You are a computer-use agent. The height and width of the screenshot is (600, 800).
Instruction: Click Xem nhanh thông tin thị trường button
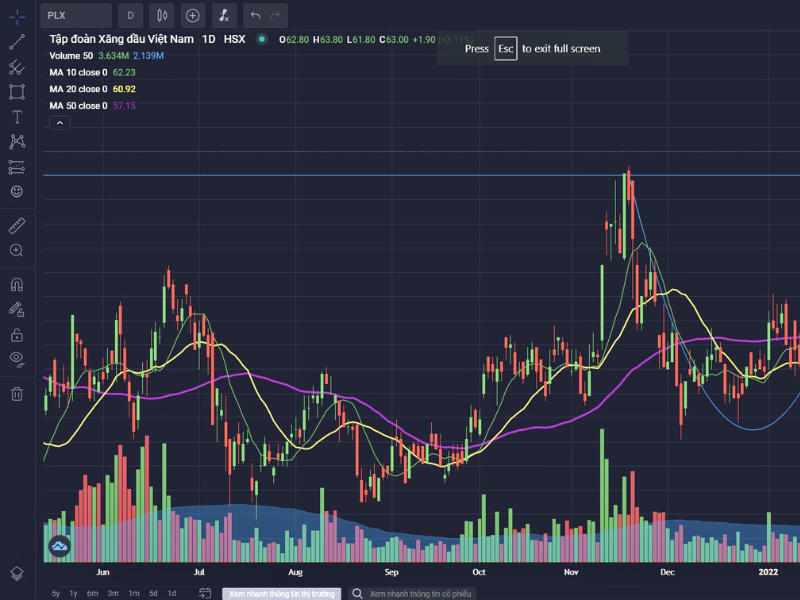click(282, 593)
